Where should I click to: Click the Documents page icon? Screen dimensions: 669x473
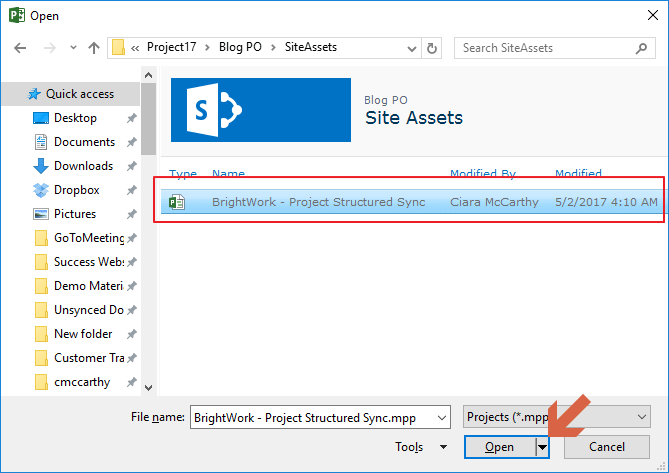coord(41,142)
